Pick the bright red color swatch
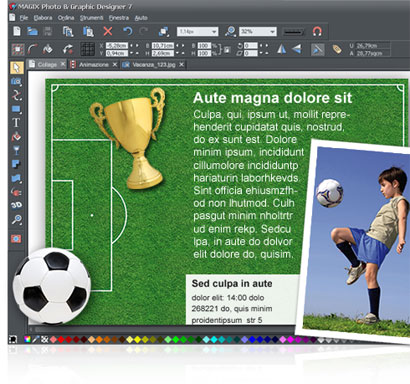Viewport: 410px width, 384px height. pos(61,339)
